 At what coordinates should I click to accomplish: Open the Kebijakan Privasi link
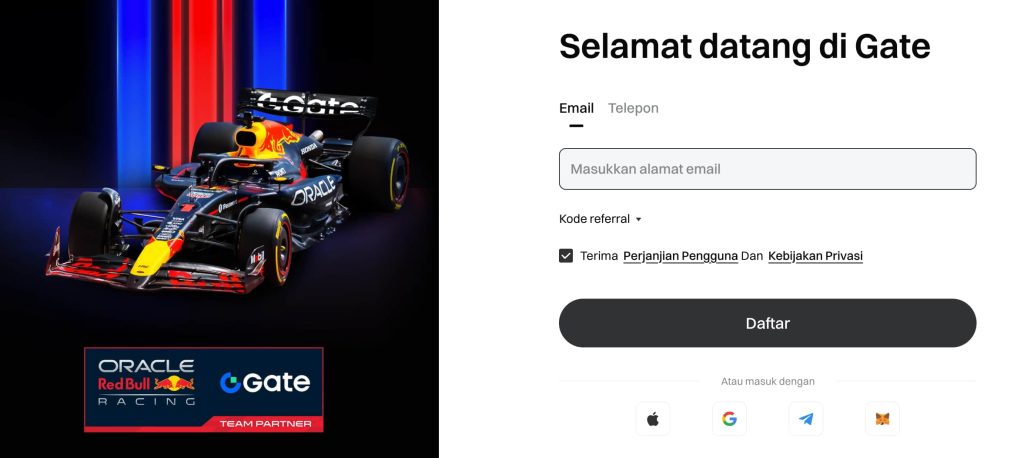coord(815,256)
